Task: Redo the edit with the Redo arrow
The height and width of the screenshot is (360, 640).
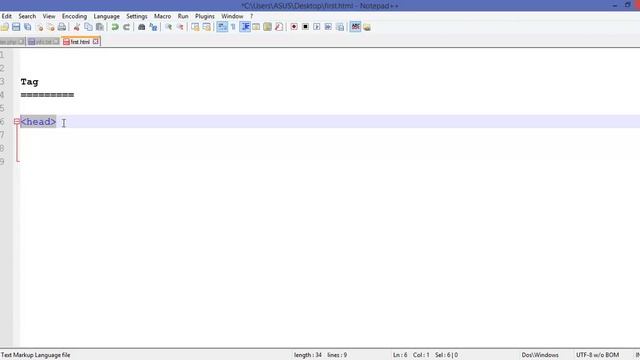Action: click(x=127, y=27)
